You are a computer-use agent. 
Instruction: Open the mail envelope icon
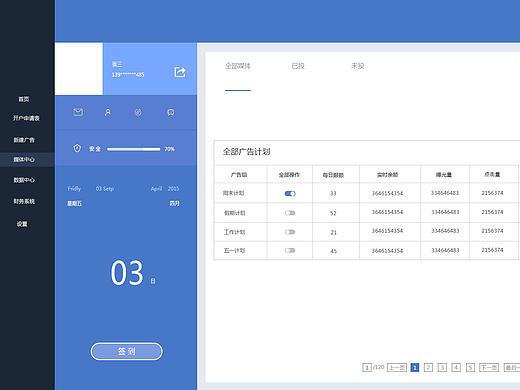[78, 112]
